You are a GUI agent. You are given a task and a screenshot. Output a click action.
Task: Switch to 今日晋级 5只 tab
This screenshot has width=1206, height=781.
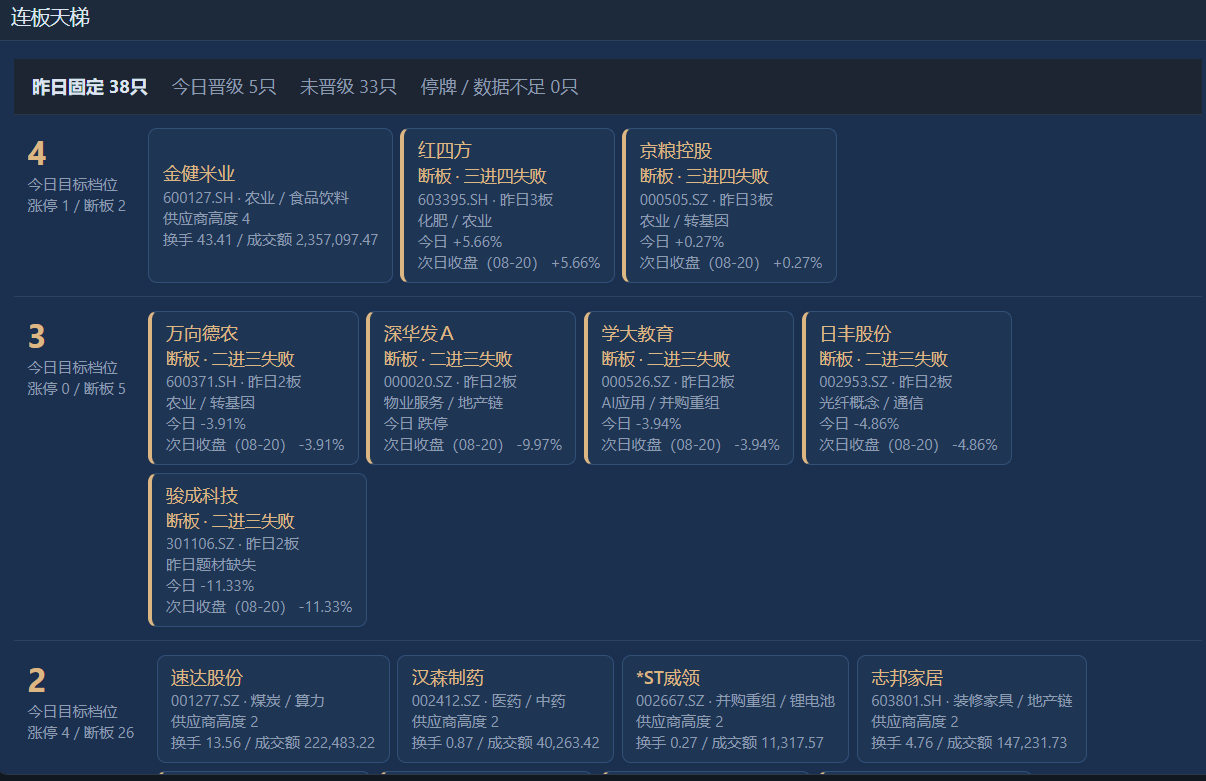(x=223, y=87)
